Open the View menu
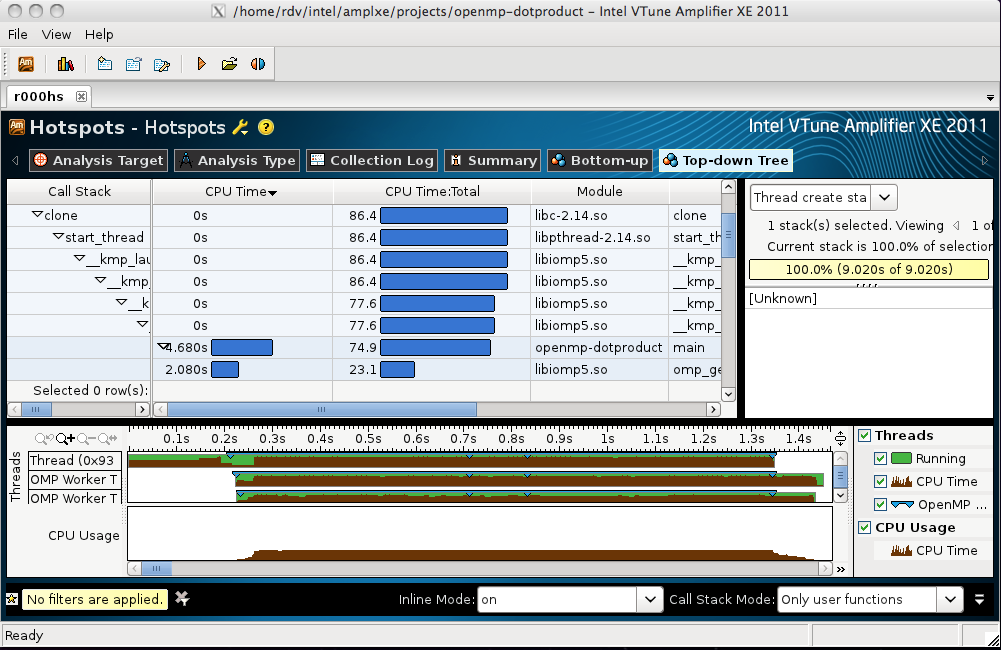1001x650 pixels. (56, 34)
